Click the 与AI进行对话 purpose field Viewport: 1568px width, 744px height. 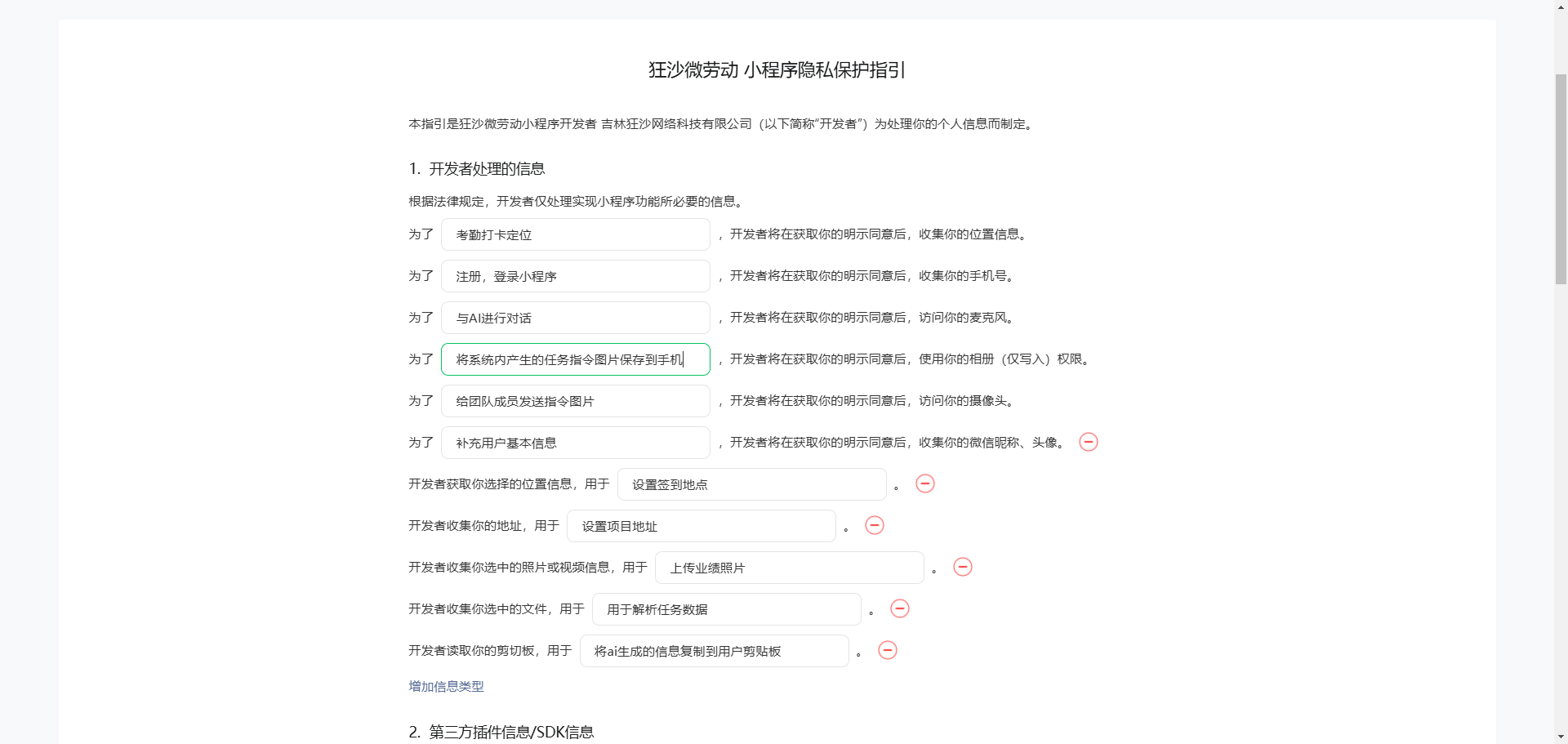(x=576, y=318)
